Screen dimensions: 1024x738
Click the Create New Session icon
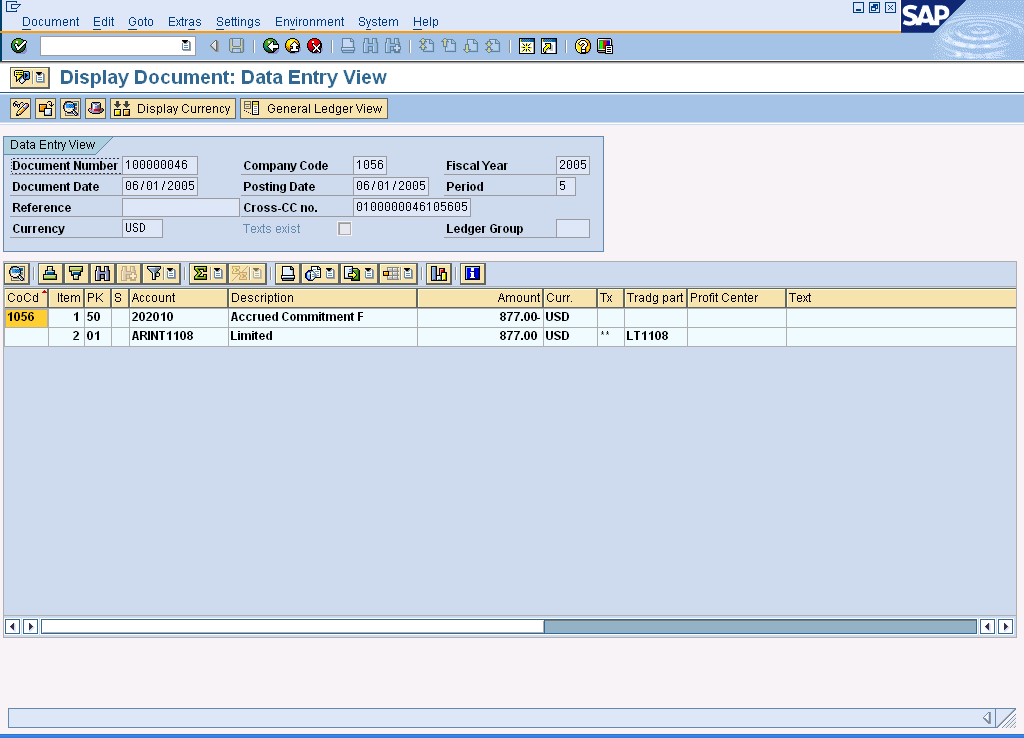click(526, 46)
